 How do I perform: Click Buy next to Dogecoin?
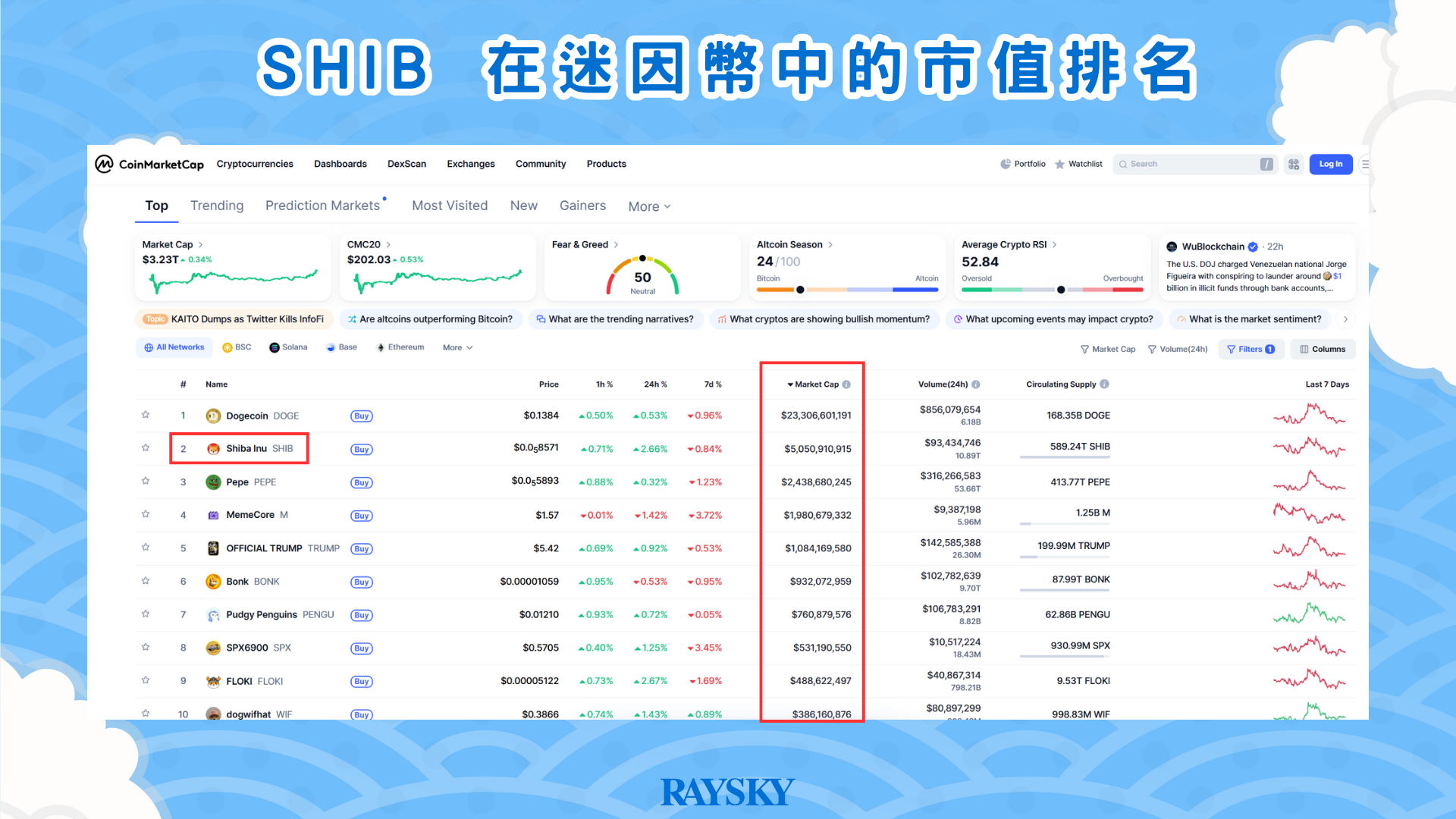362,416
